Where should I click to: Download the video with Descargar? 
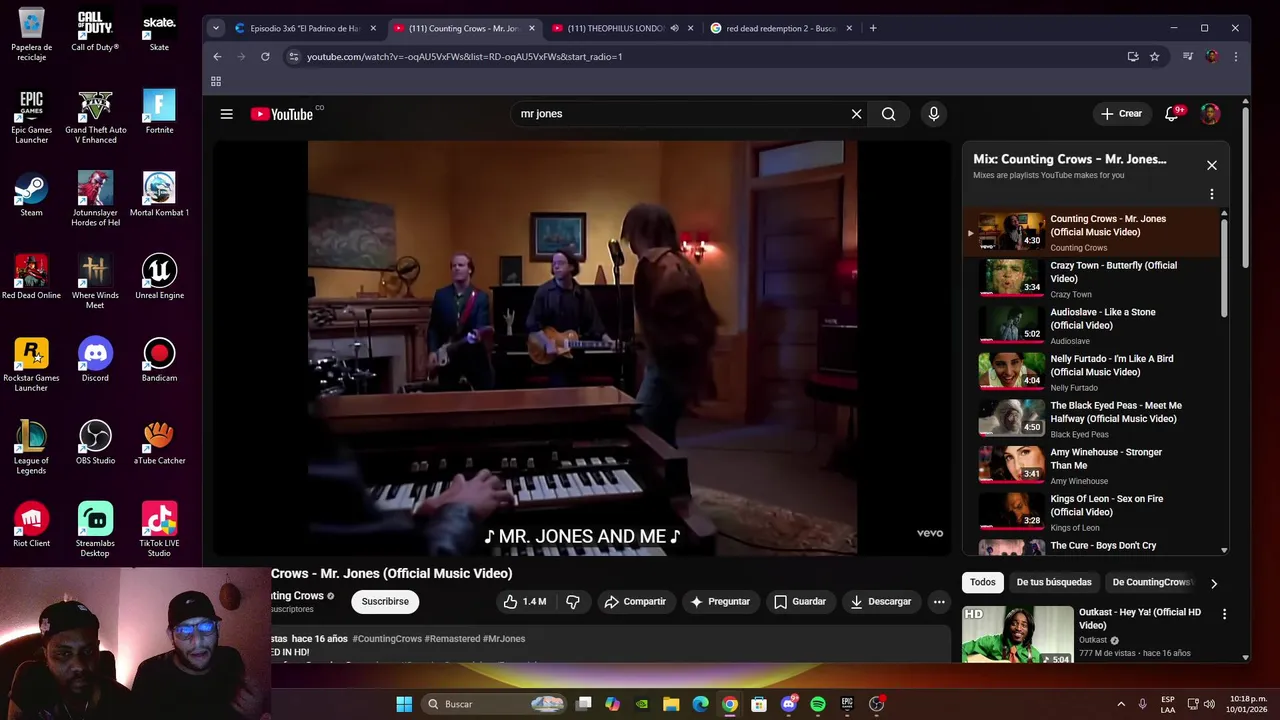(880, 602)
